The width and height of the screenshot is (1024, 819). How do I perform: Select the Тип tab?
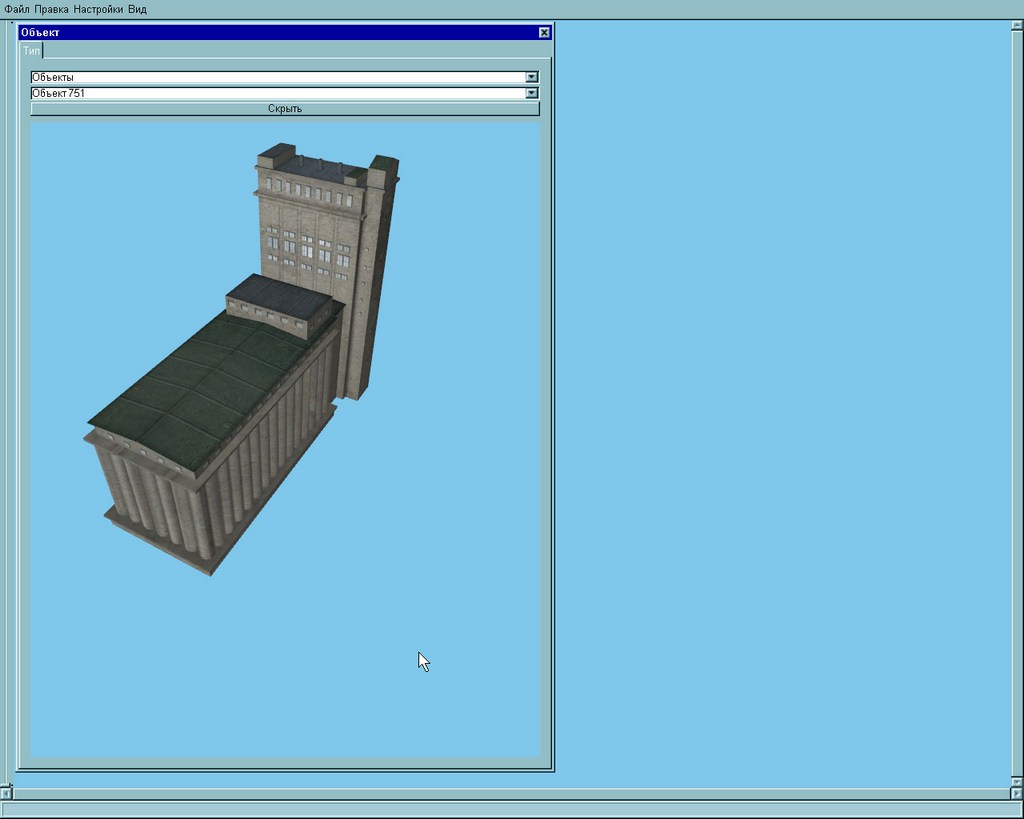click(x=31, y=50)
